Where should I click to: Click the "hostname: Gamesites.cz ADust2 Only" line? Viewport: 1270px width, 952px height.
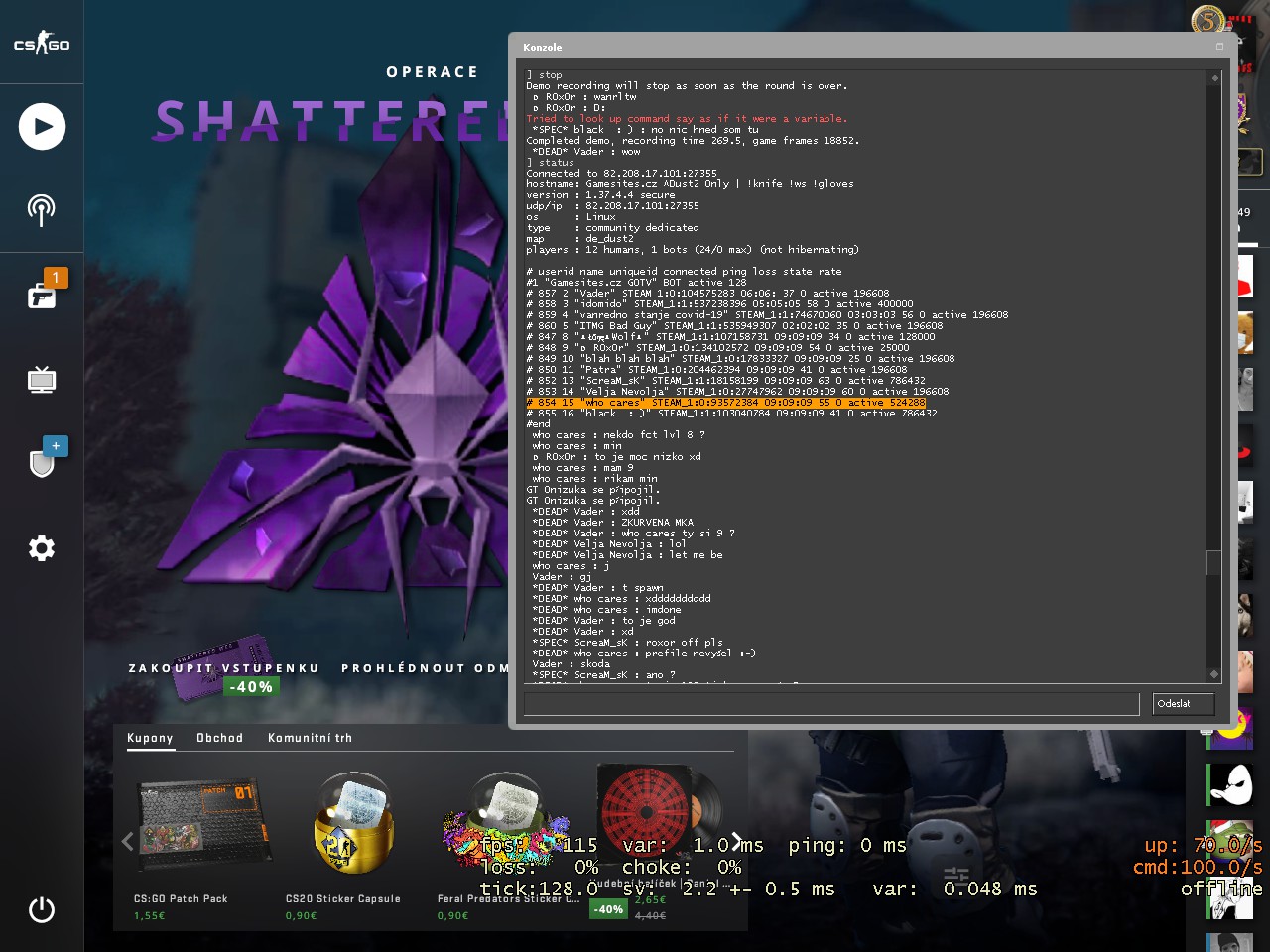pyautogui.click(x=690, y=184)
